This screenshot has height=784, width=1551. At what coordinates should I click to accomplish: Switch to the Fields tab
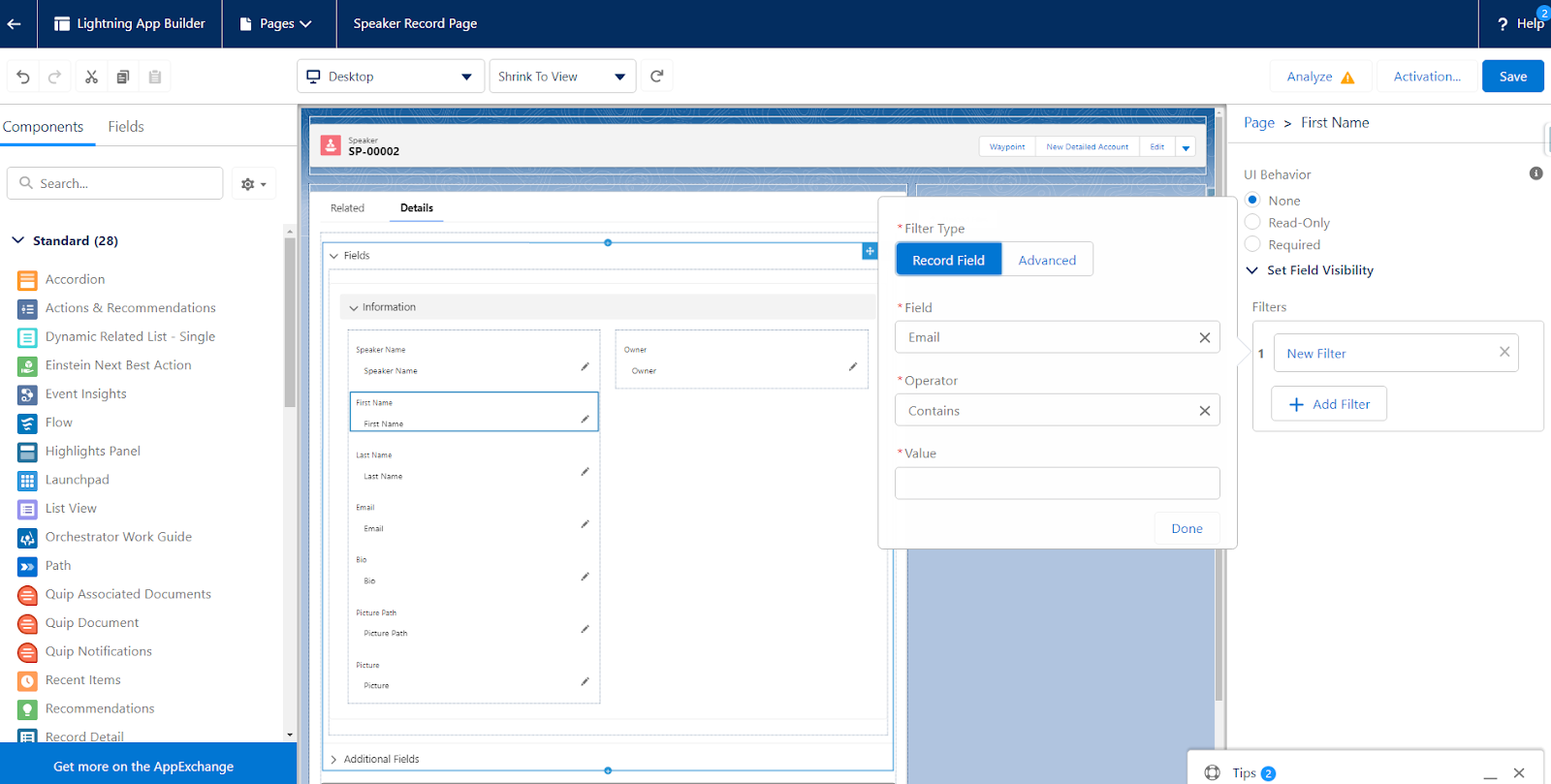pyautogui.click(x=126, y=127)
